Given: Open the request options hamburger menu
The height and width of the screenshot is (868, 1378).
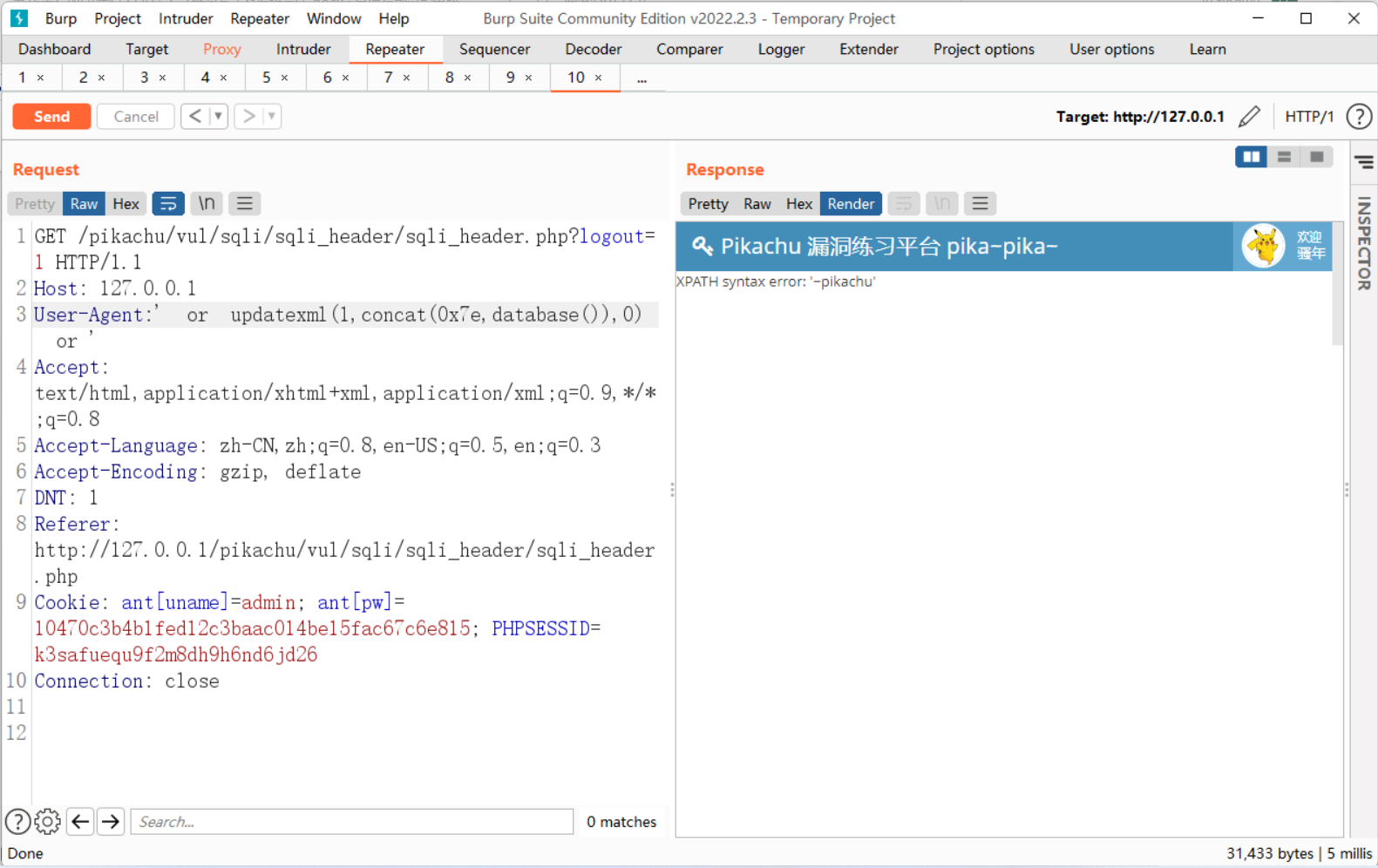Looking at the screenshot, I should (245, 203).
